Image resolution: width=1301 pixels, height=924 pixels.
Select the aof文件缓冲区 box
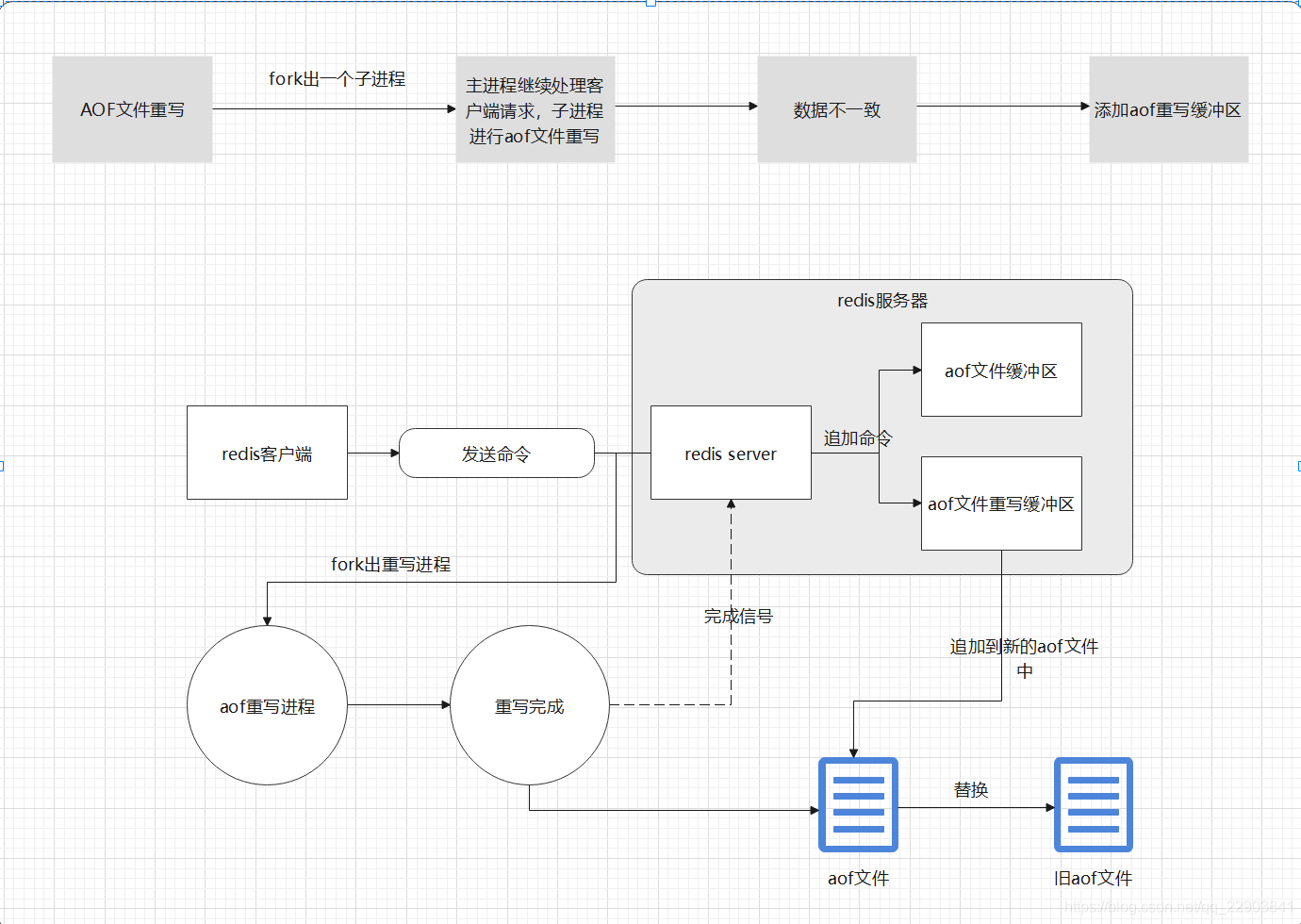pyautogui.click(x=1001, y=370)
